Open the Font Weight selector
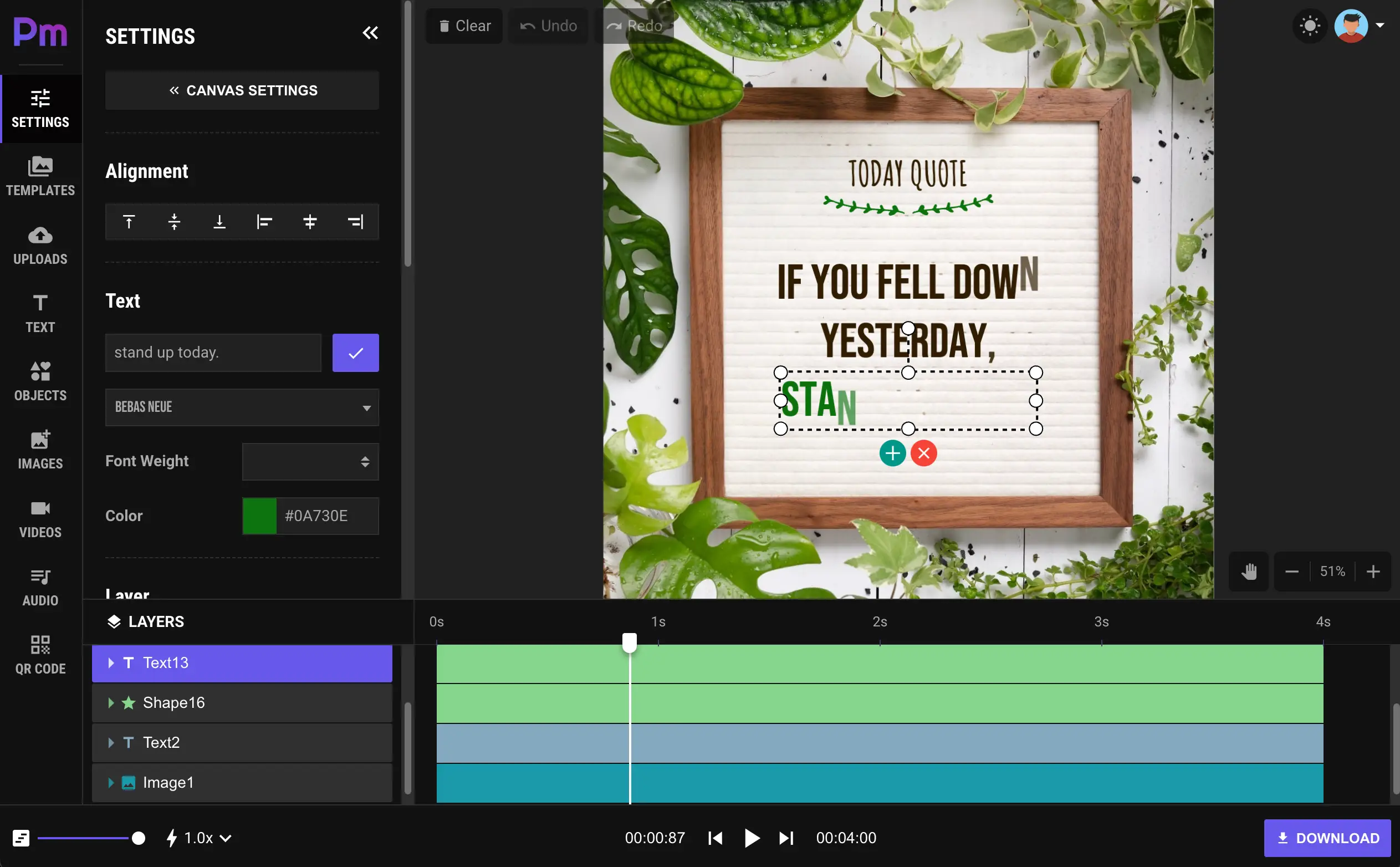The image size is (1400, 867). 310,462
